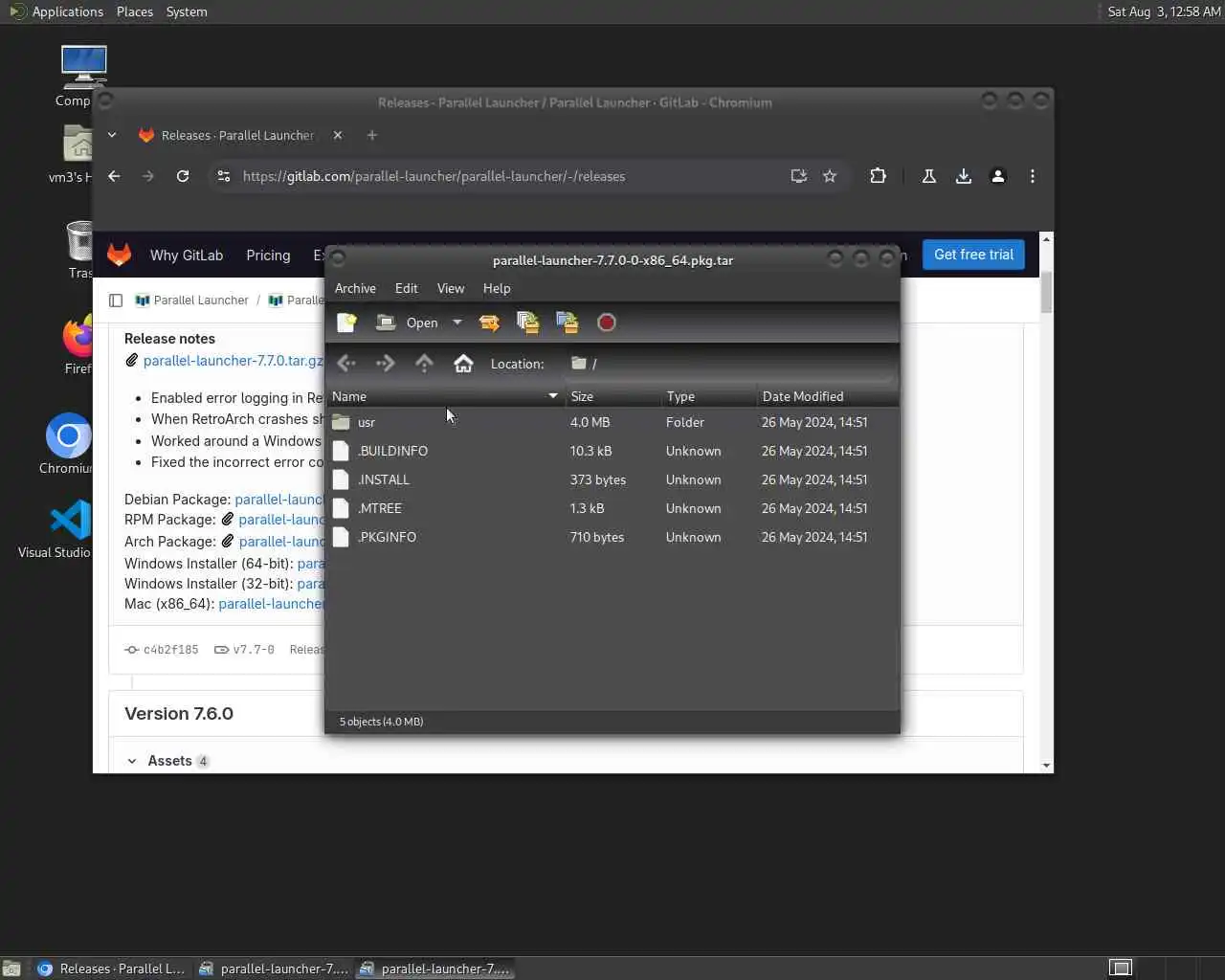Open the Chromium extensions puzzle icon

coord(878,176)
